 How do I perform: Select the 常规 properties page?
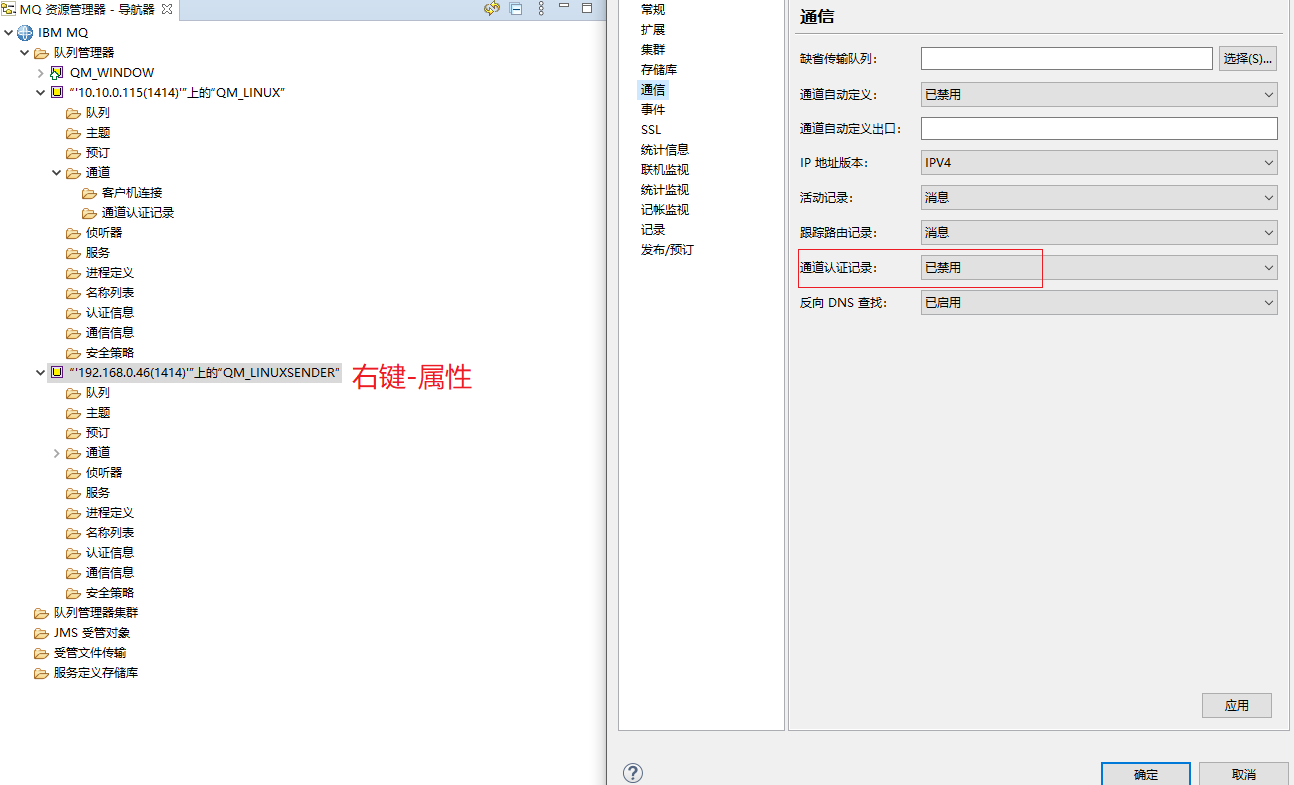(x=653, y=10)
